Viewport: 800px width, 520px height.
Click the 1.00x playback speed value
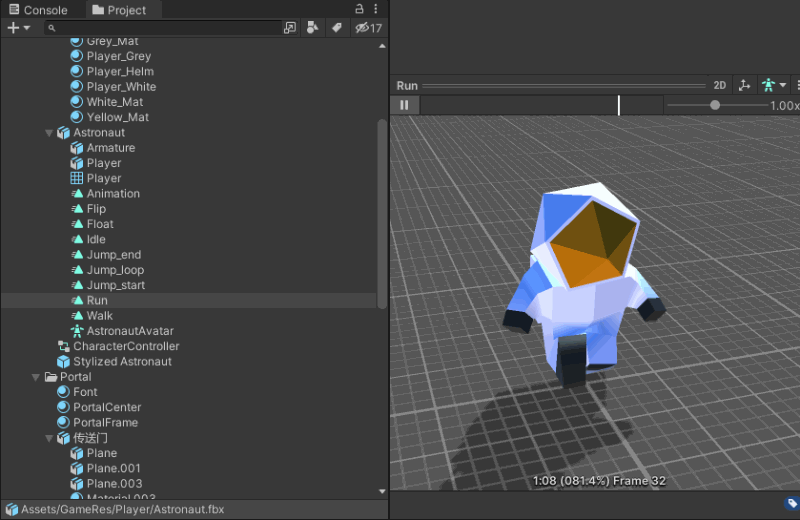pos(785,106)
